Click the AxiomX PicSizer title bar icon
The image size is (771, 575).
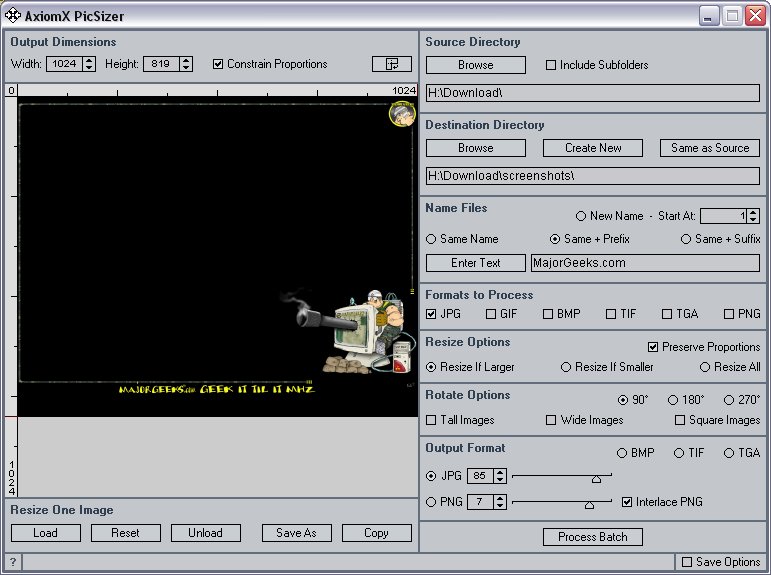click(13, 16)
